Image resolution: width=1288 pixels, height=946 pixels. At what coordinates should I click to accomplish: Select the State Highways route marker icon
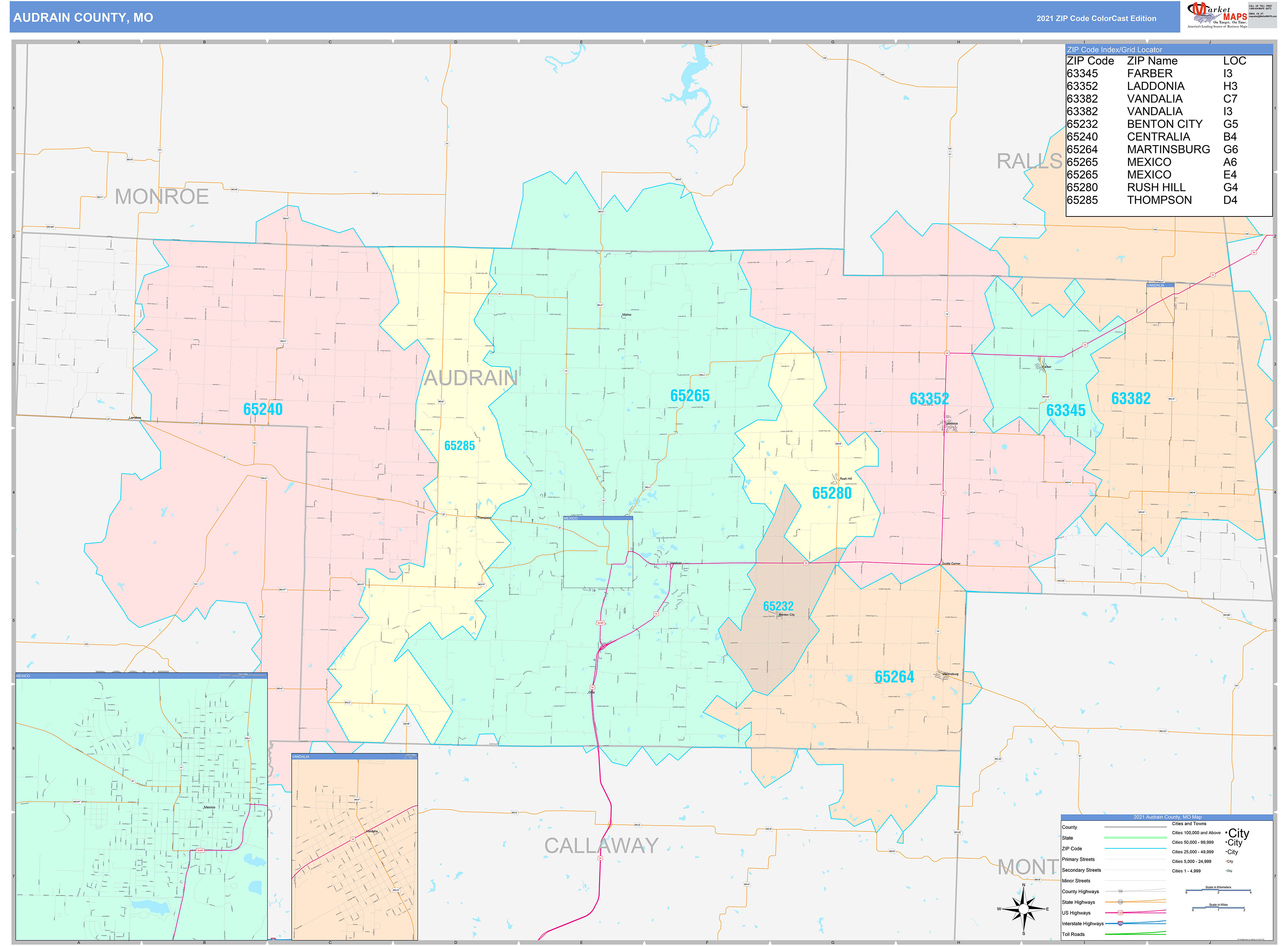pyautogui.click(x=1120, y=902)
